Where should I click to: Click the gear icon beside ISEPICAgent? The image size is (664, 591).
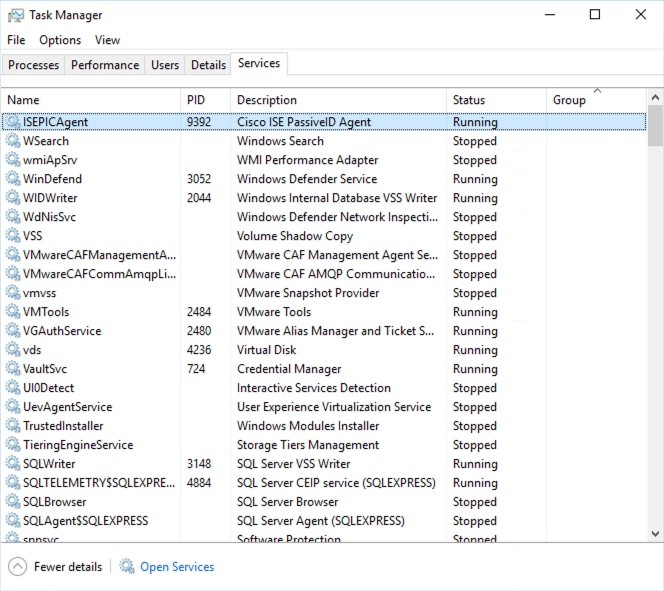(13, 122)
